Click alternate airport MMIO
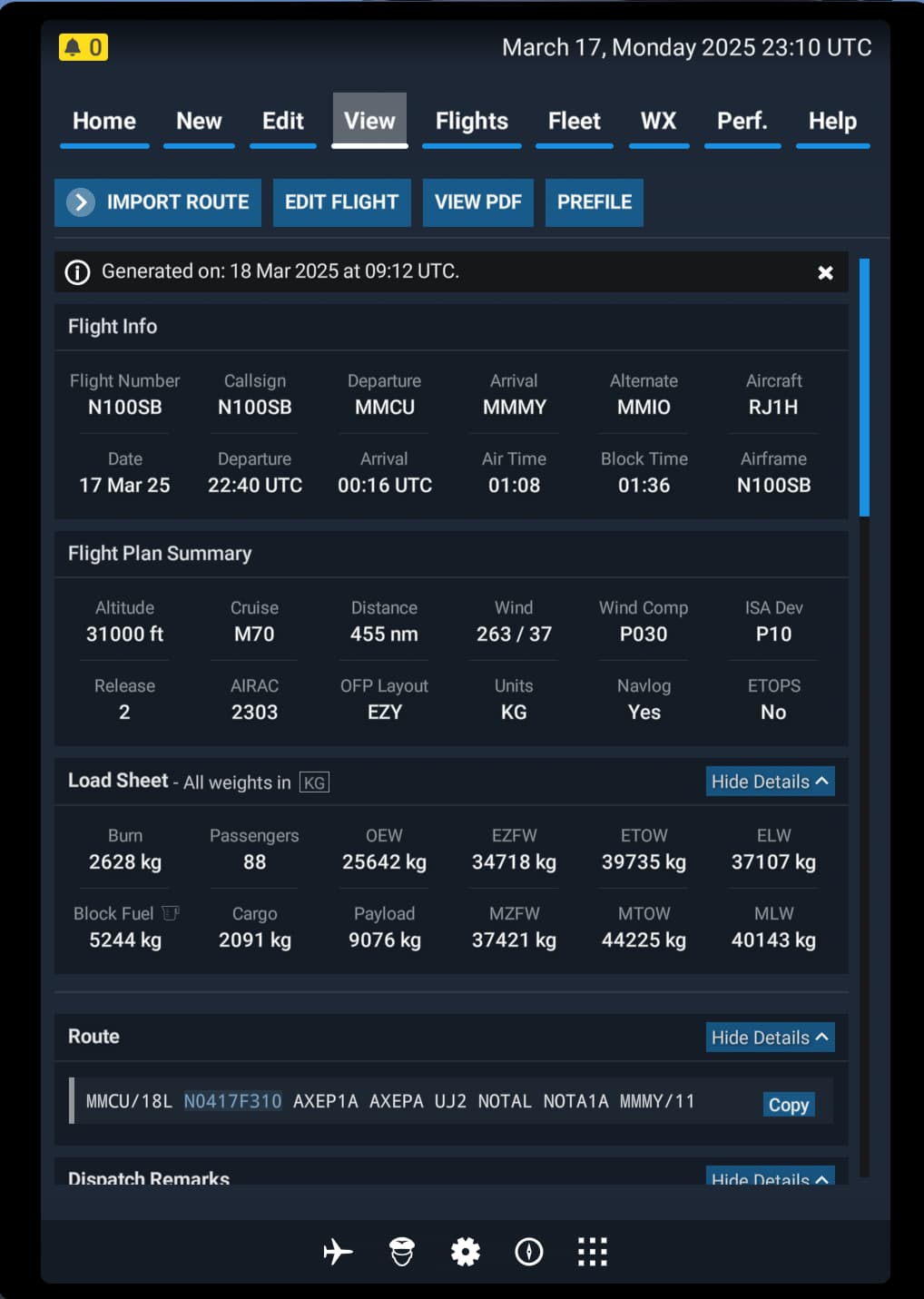 [644, 408]
